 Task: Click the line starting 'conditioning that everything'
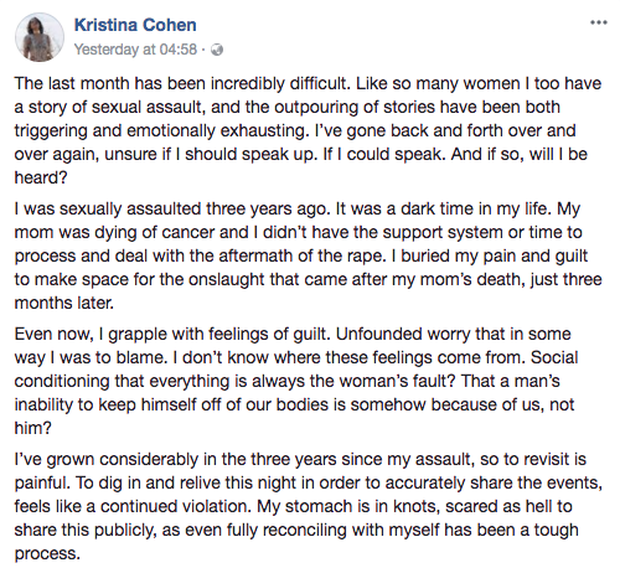point(287,381)
